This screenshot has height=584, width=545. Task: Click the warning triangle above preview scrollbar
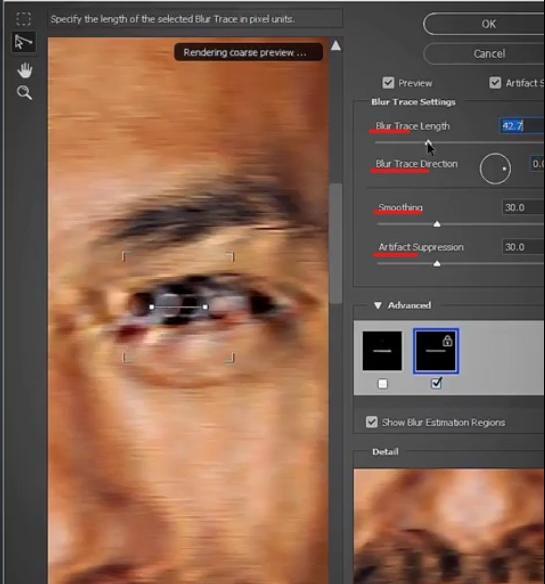pos(336,46)
